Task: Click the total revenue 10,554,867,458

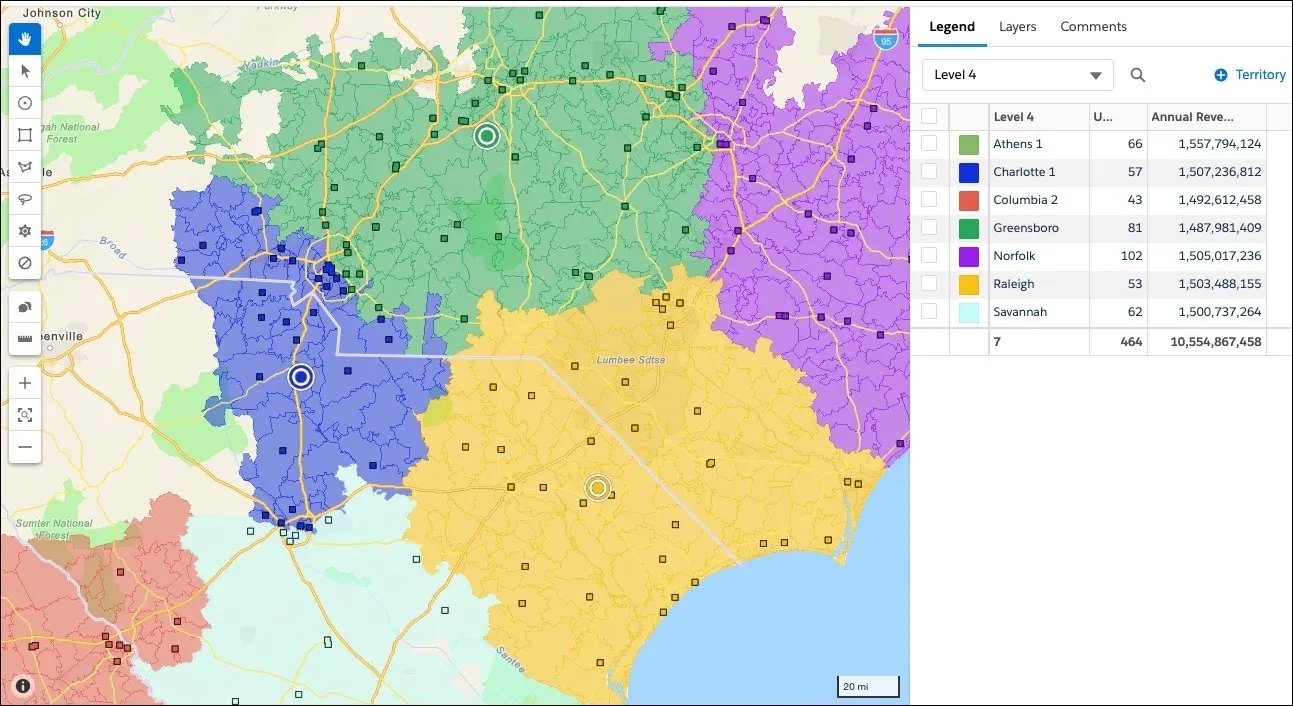Action: click(x=1216, y=342)
